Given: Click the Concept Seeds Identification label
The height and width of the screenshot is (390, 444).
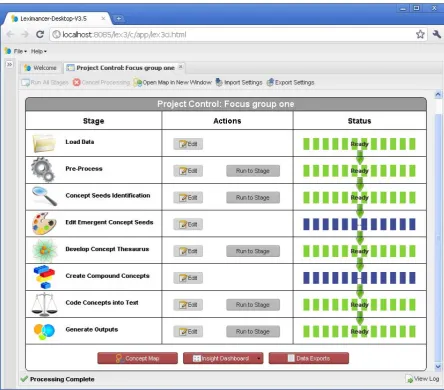Looking at the screenshot, I should pyautogui.click(x=108, y=195).
